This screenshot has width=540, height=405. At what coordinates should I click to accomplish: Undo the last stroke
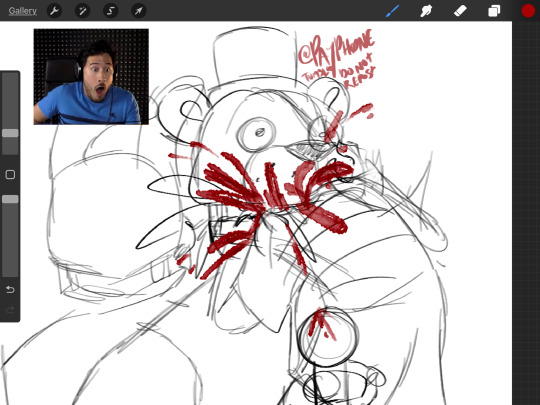point(10,290)
